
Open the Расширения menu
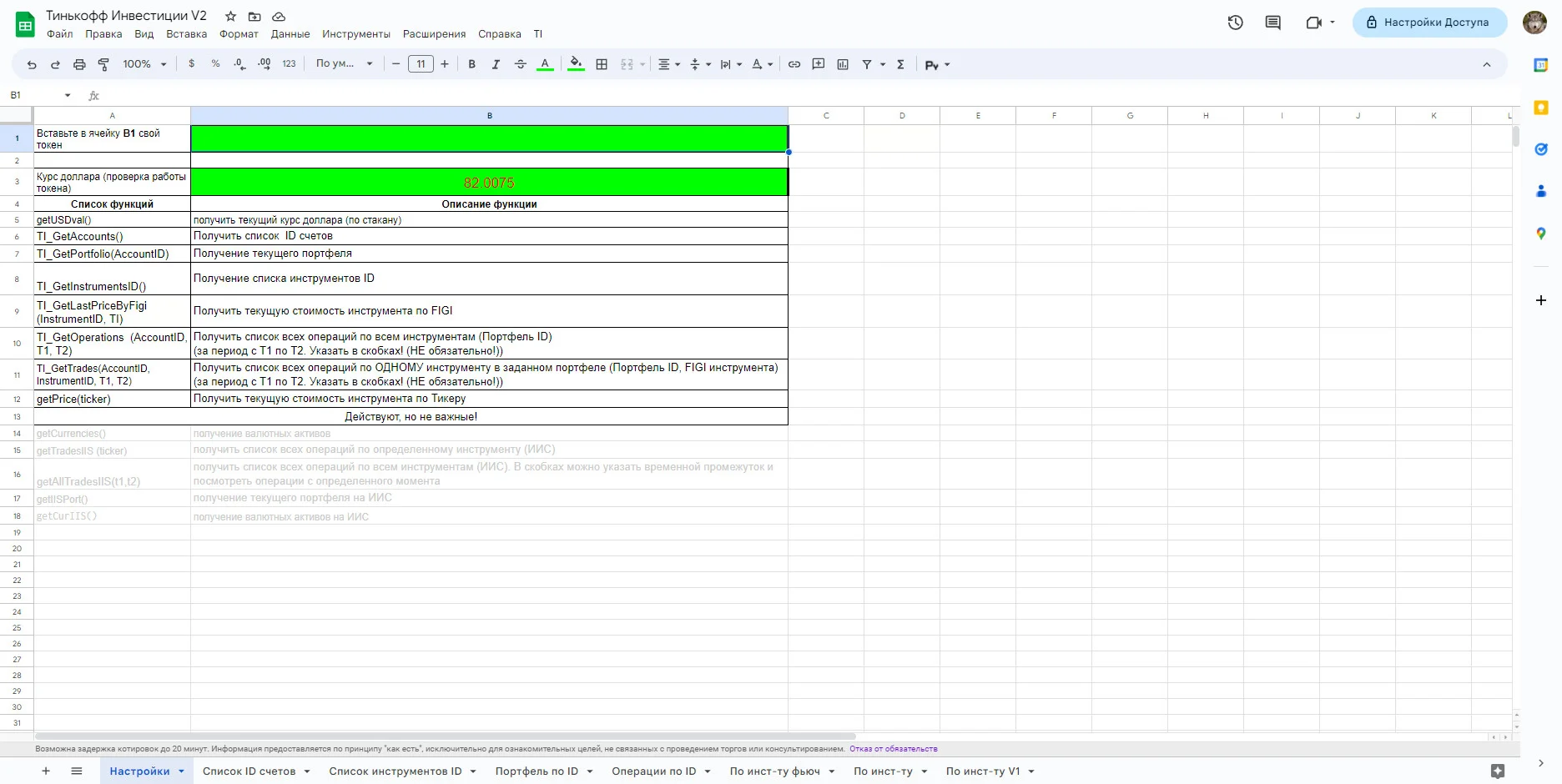pyautogui.click(x=434, y=34)
